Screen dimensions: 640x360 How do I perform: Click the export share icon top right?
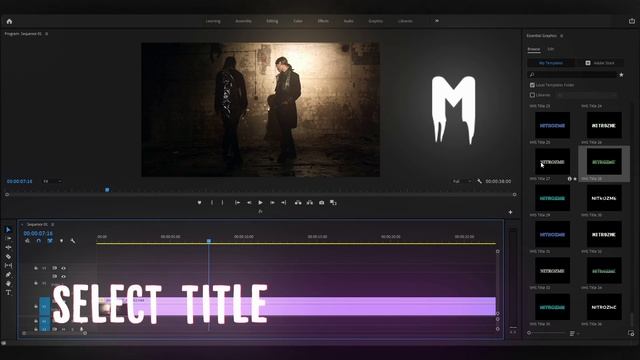coord(631,21)
